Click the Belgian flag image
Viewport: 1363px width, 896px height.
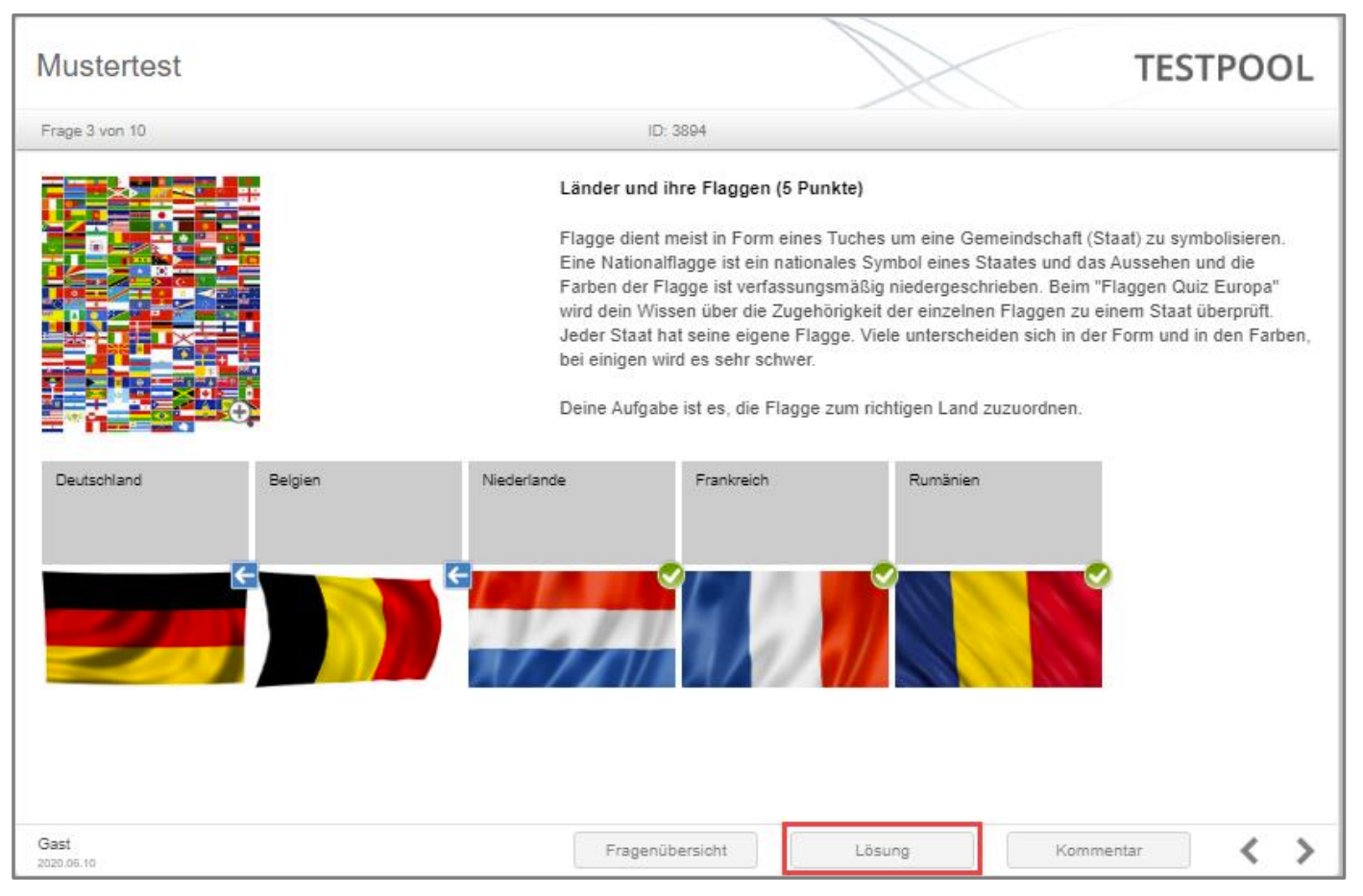pyautogui.click(x=349, y=629)
